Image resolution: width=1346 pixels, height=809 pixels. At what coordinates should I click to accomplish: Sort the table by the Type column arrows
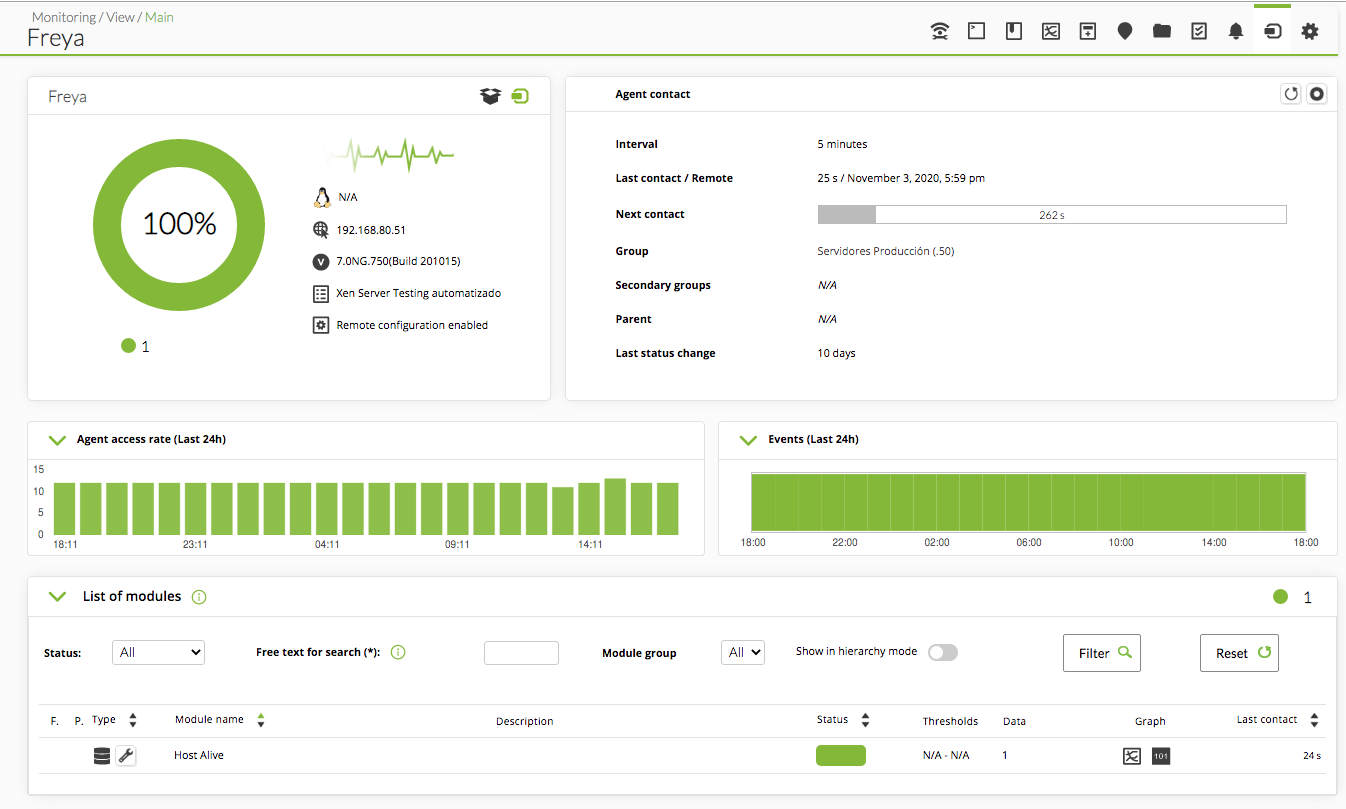[x=133, y=720]
